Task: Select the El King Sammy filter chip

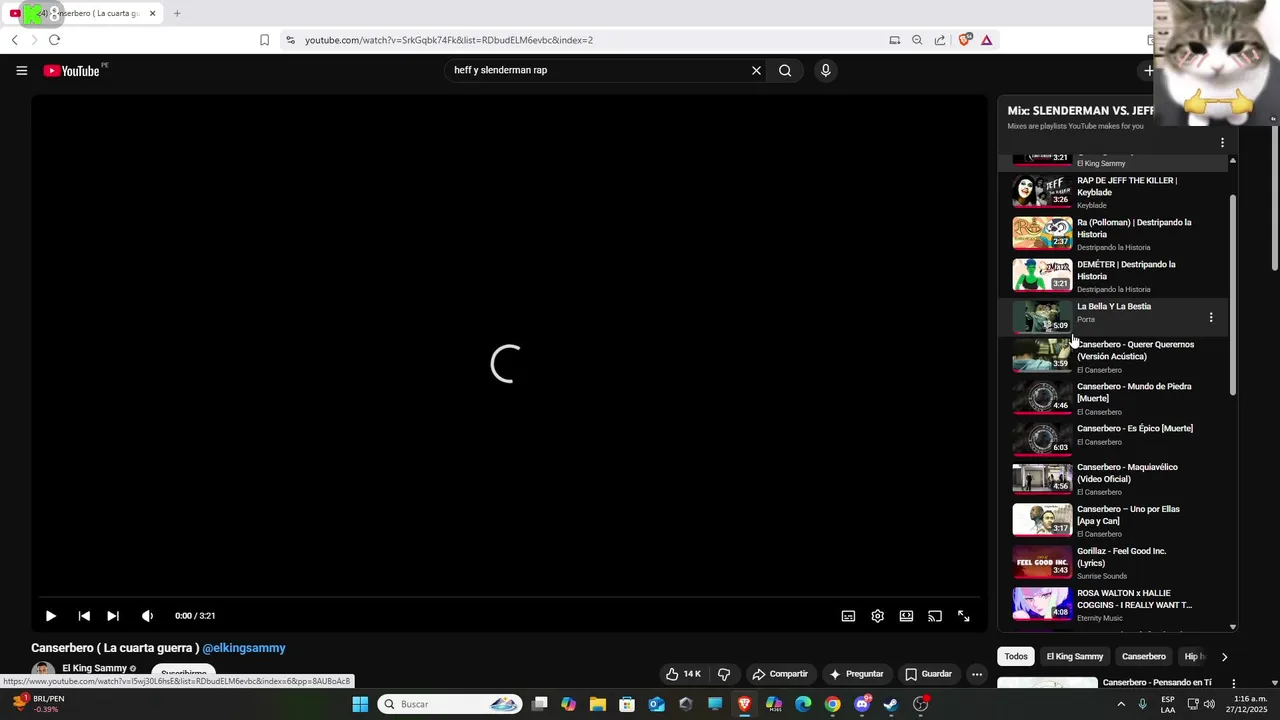Action: 1075,656
